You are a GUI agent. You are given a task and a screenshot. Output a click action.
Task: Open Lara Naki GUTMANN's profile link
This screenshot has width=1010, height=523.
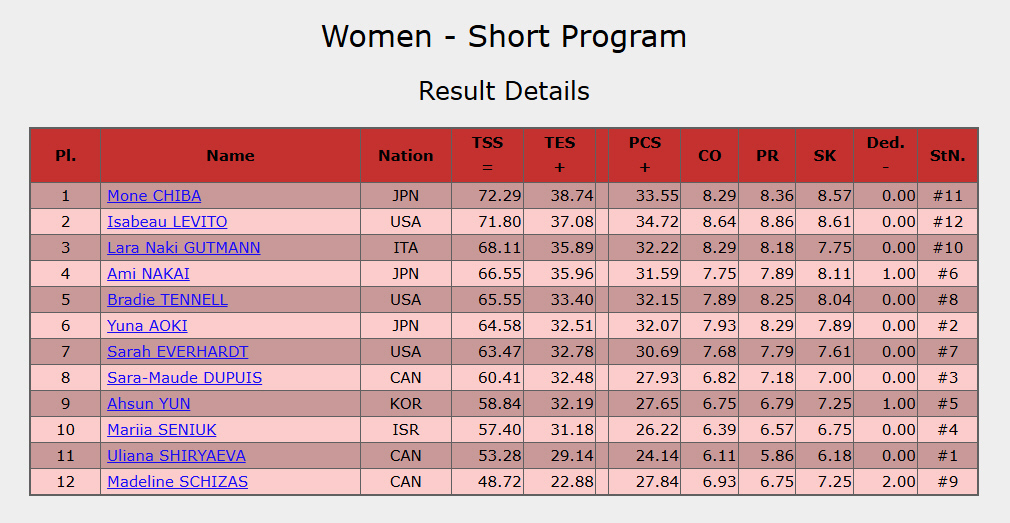[184, 248]
